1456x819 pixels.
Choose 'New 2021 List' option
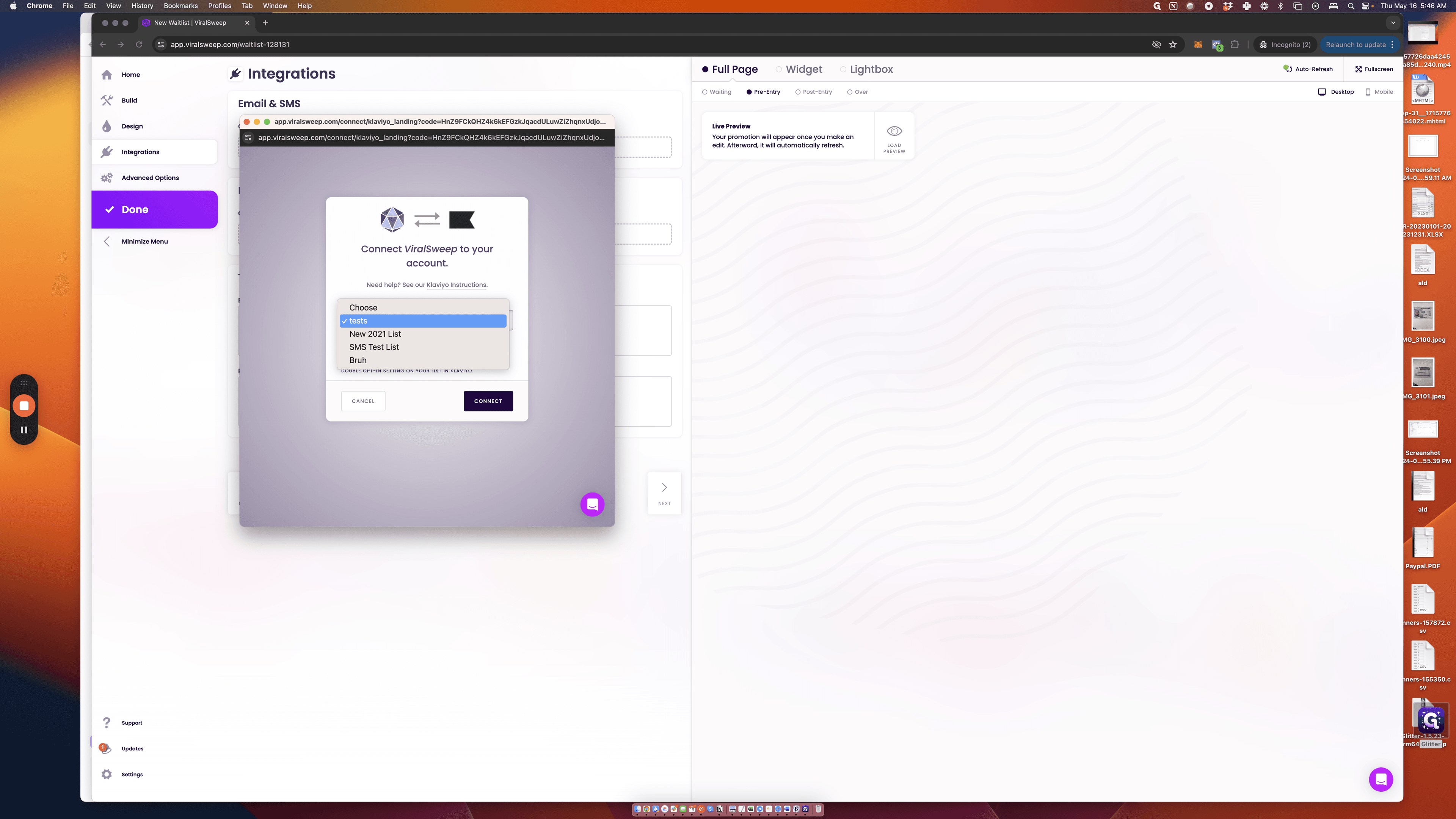423,334
